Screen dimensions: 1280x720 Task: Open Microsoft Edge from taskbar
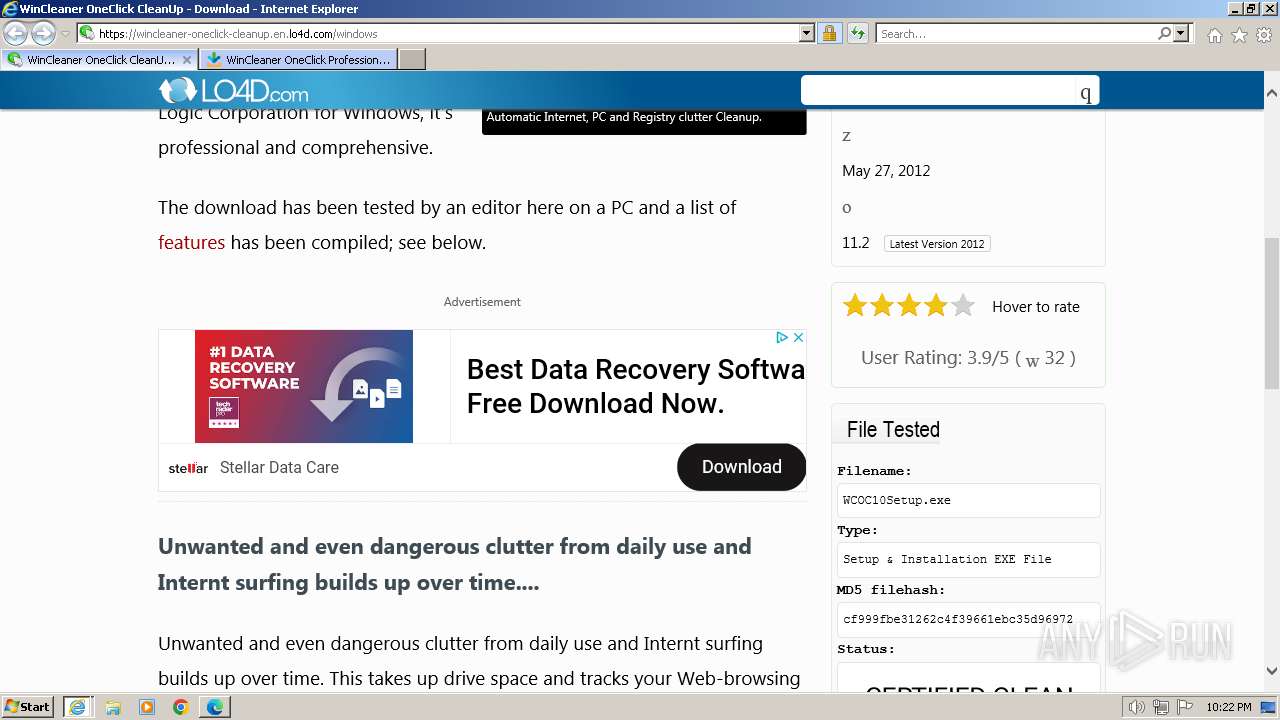(215, 707)
